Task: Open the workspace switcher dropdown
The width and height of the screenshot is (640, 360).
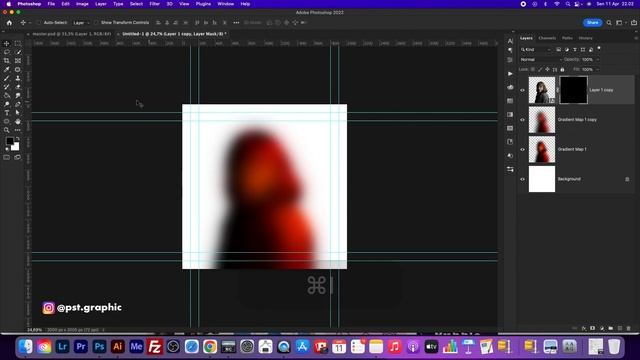Action: (620, 23)
